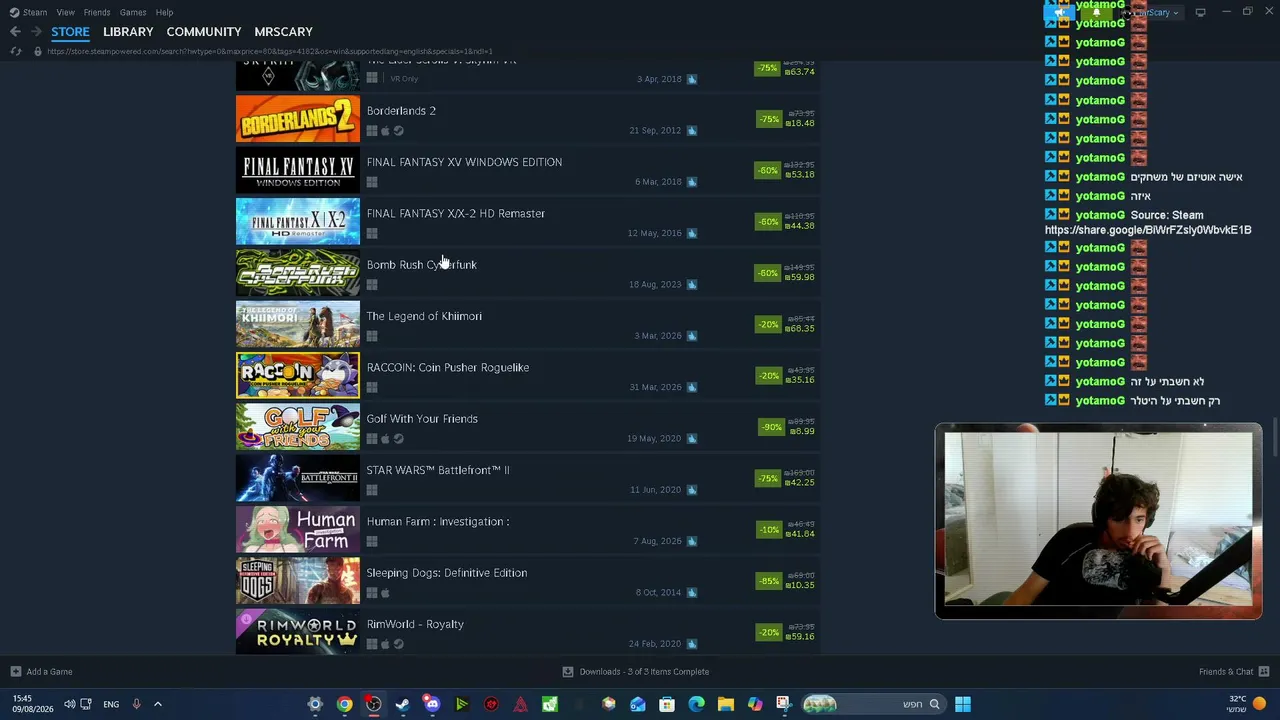Viewport: 1280px width, 720px height.
Task: Click the -90% discount on Golf With Your Friends
Action: pos(770,427)
